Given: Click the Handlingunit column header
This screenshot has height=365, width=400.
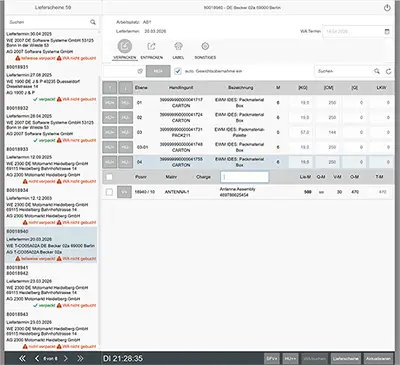Looking at the screenshot, I should [x=181, y=88].
